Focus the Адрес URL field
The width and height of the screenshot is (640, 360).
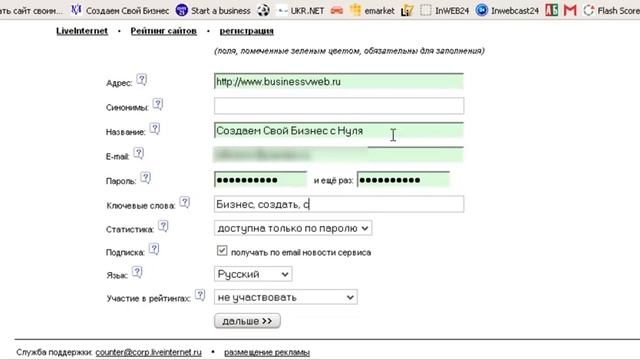point(339,81)
